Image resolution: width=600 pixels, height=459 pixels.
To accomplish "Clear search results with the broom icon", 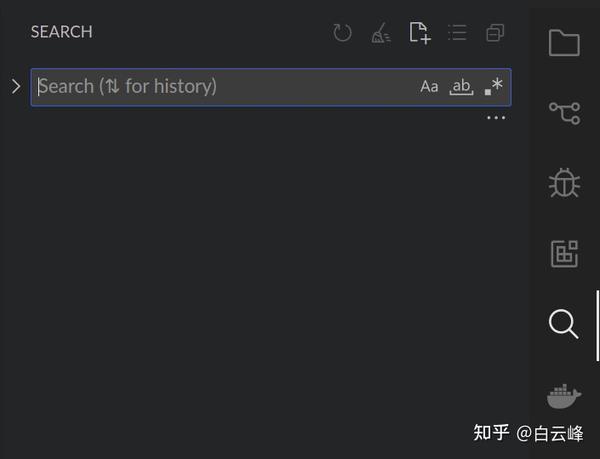I will click(381, 33).
